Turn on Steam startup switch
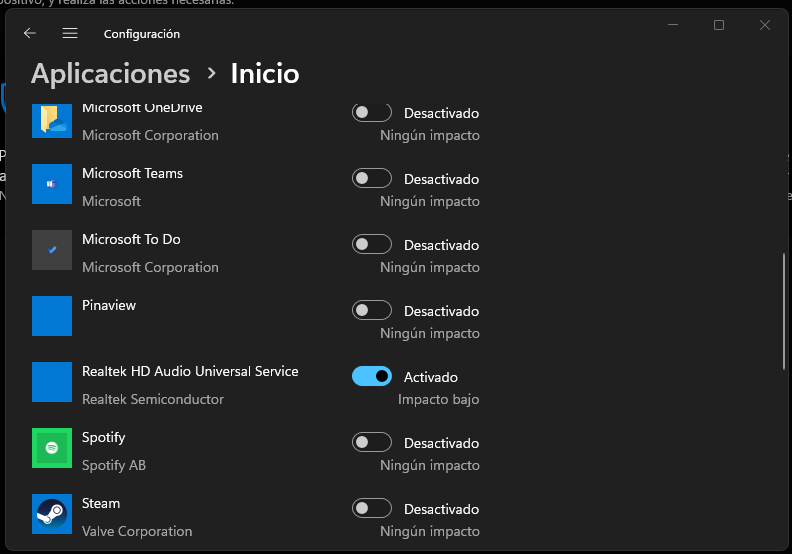 (372, 508)
